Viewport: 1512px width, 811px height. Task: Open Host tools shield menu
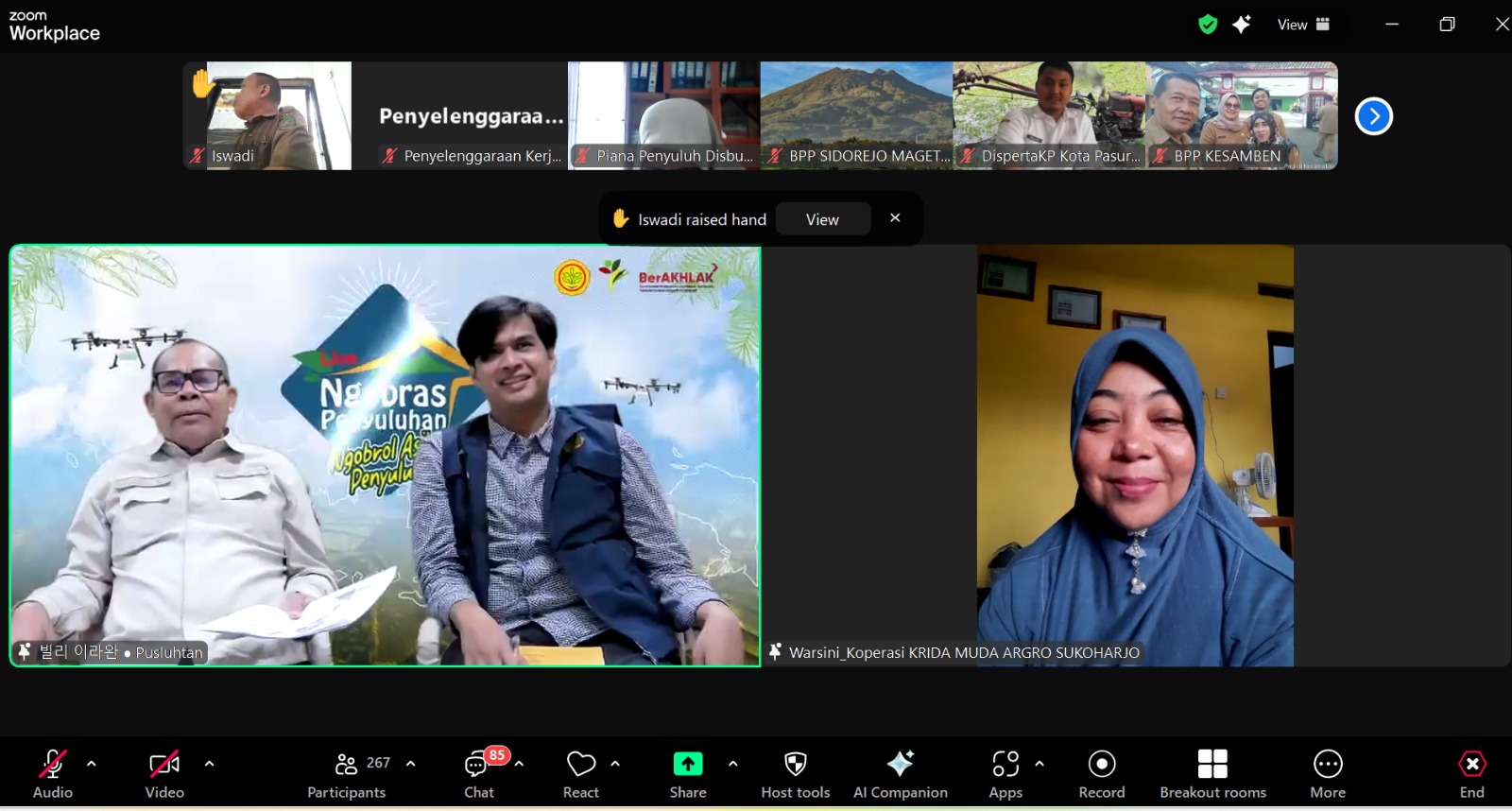coord(795,774)
